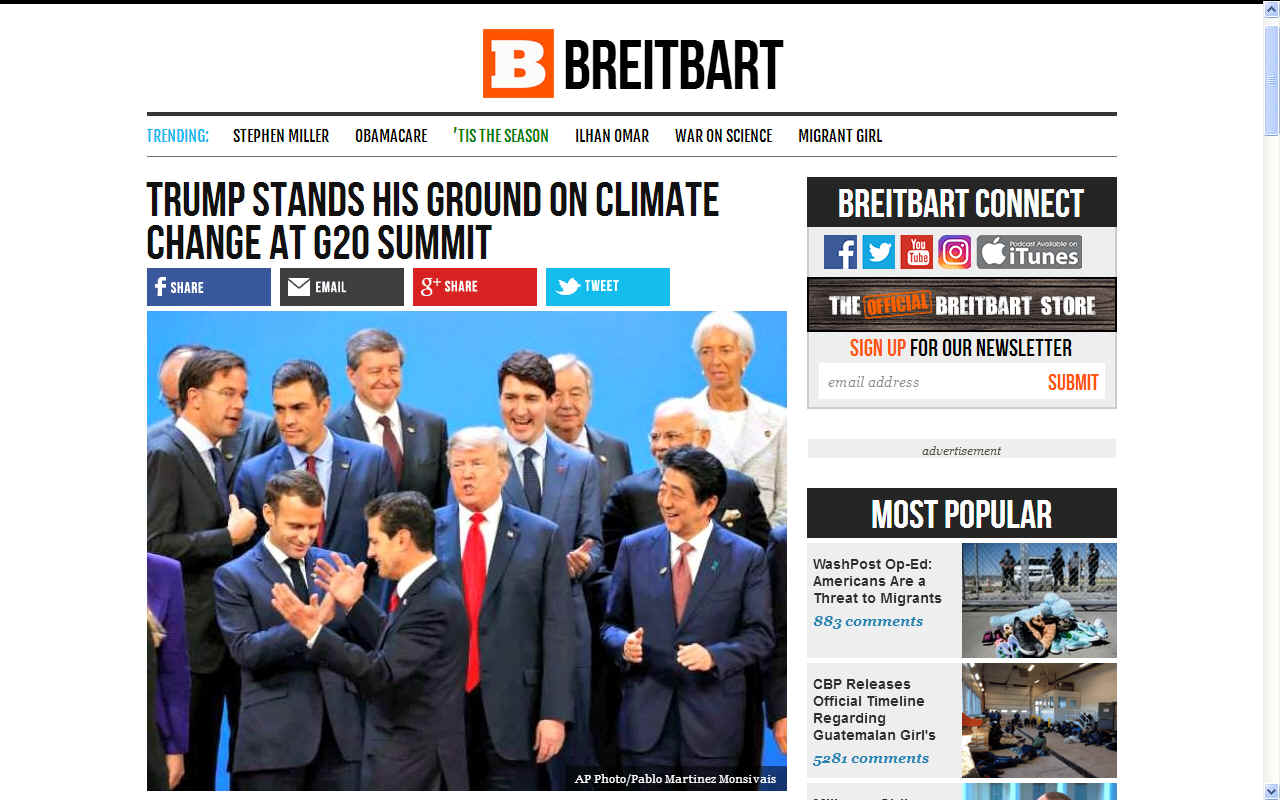Share article via Facebook share button
Image resolution: width=1280 pixels, height=800 pixels.
pos(209,287)
